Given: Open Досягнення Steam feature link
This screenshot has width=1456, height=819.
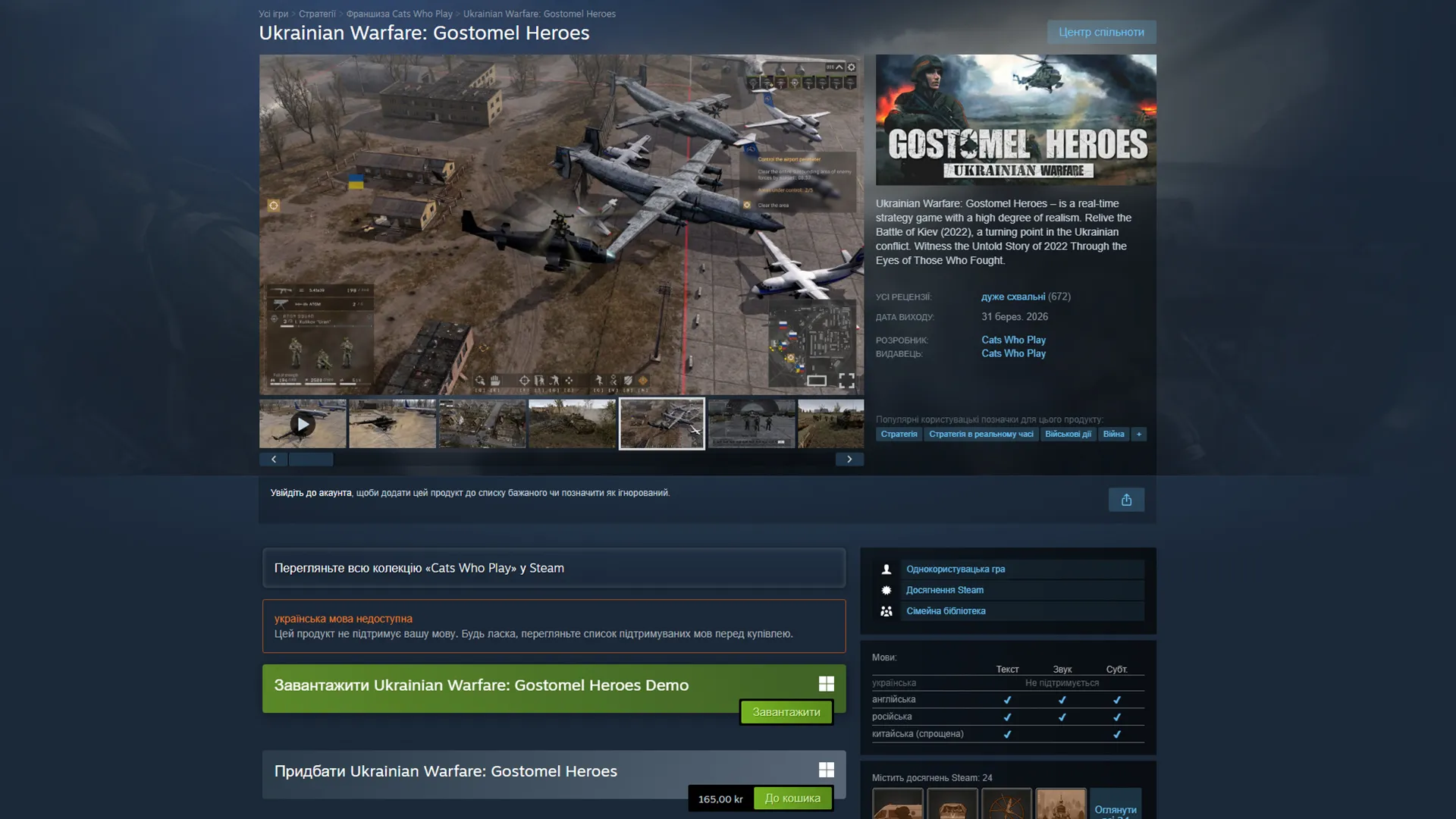Looking at the screenshot, I should pos(945,590).
